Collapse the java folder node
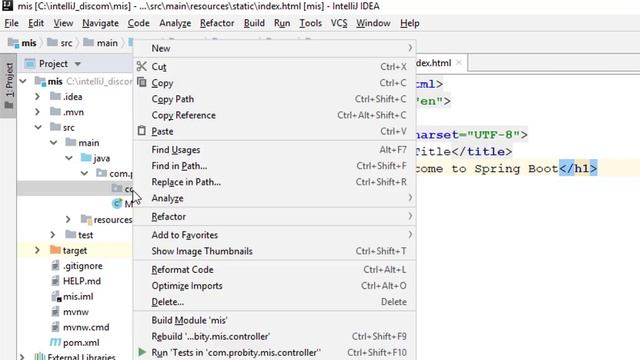The image size is (640, 360). click(x=69, y=158)
